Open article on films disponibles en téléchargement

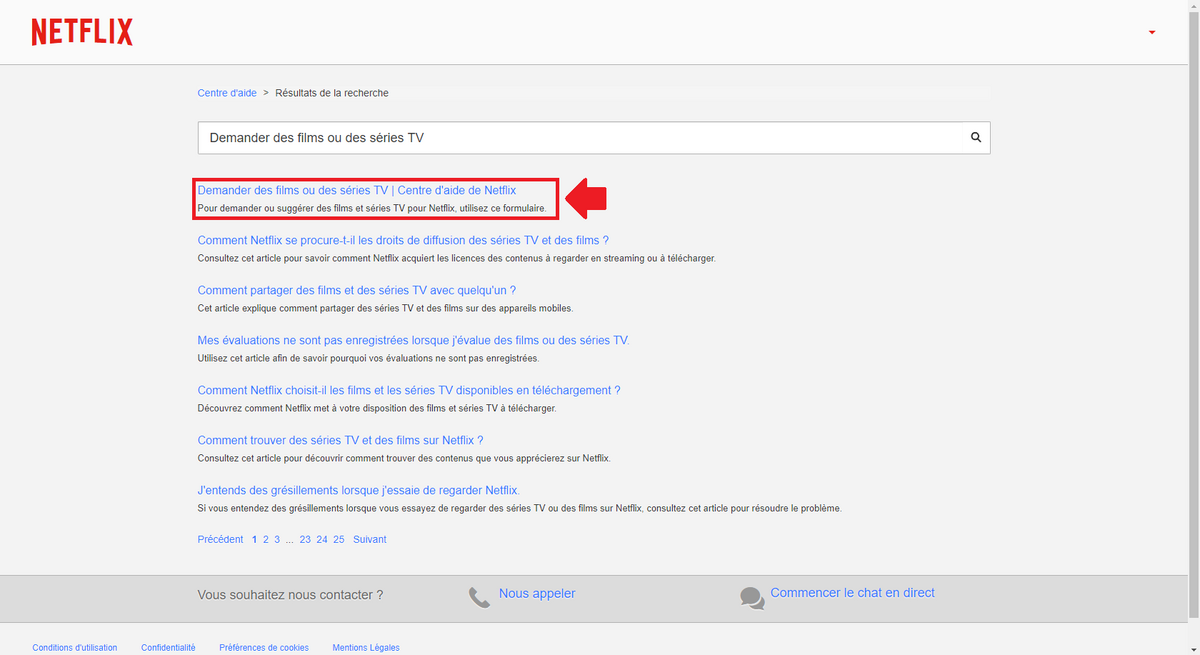point(409,390)
